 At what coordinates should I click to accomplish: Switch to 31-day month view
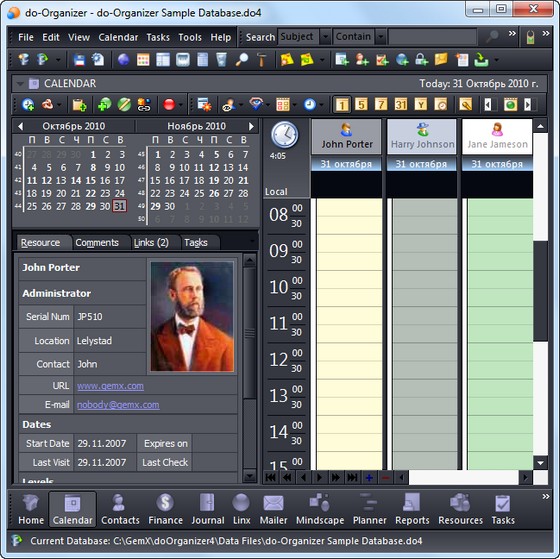tap(401, 105)
